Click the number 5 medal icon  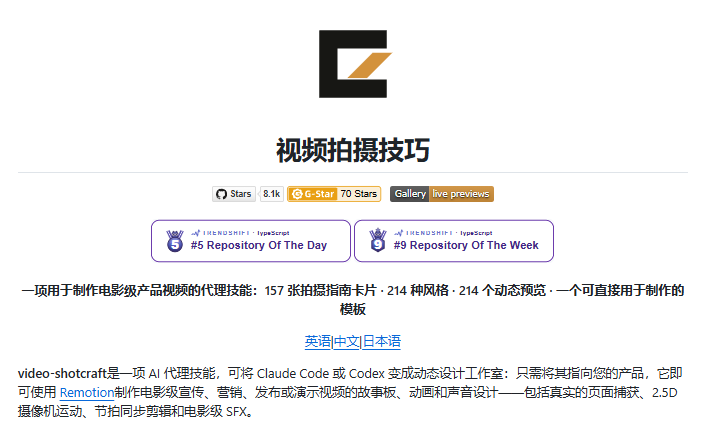coord(175,241)
